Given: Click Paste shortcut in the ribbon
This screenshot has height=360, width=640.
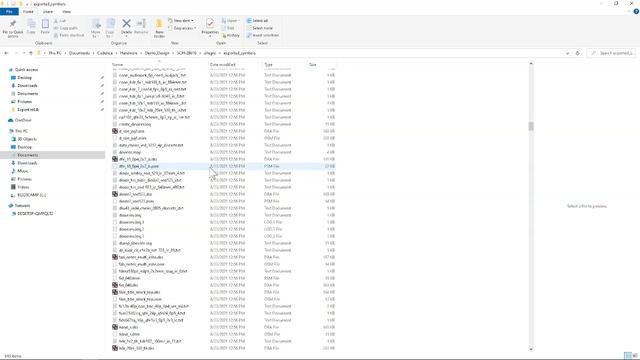Looking at the screenshot, I should (x=69, y=36).
